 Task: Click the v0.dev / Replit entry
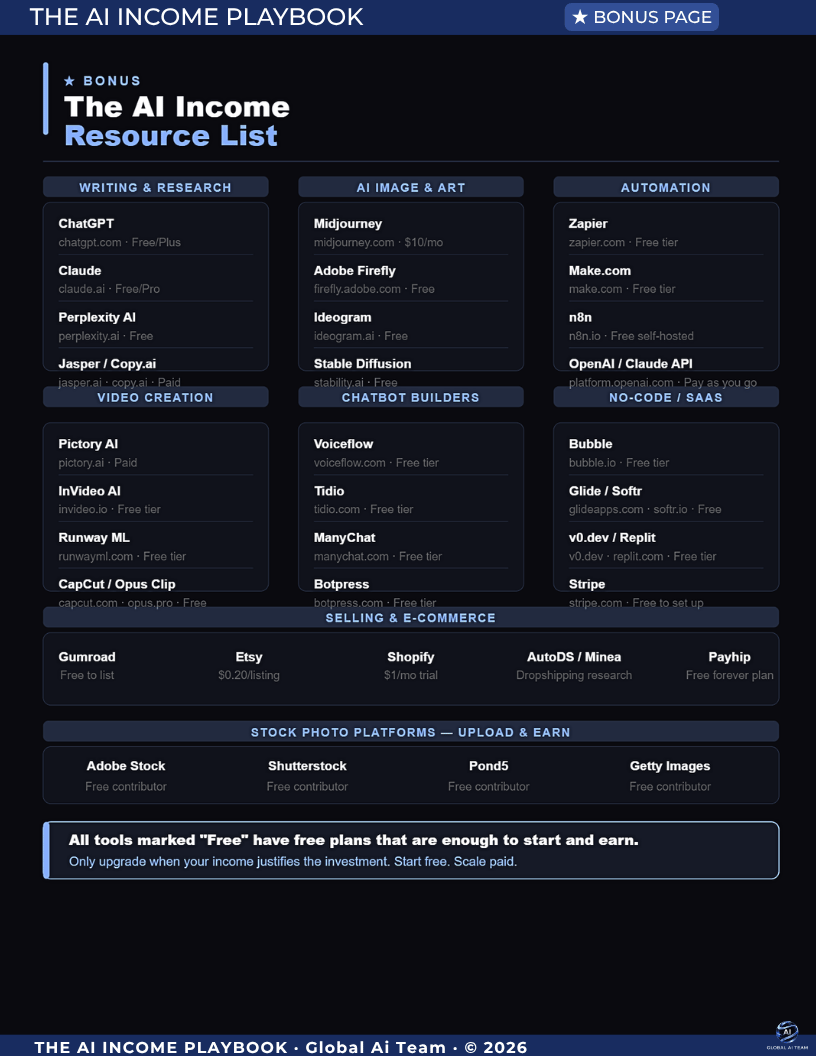coord(612,537)
